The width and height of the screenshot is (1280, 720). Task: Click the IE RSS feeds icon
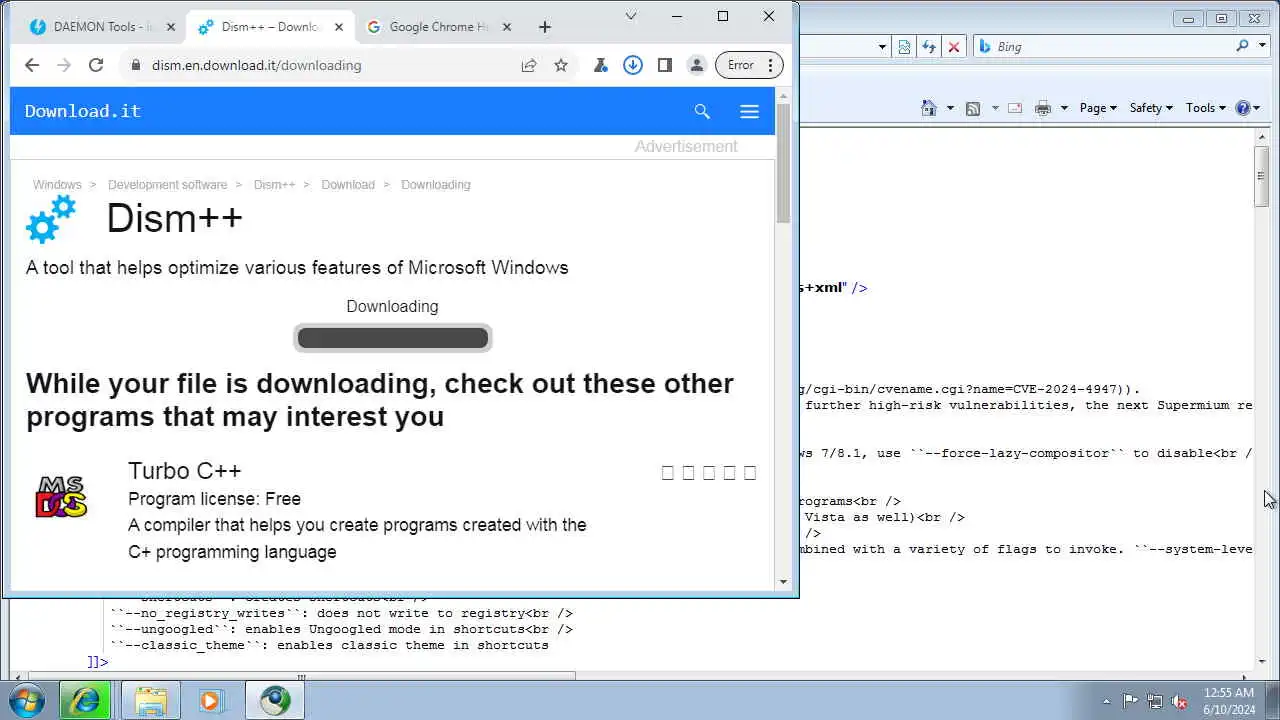click(973, 108)
